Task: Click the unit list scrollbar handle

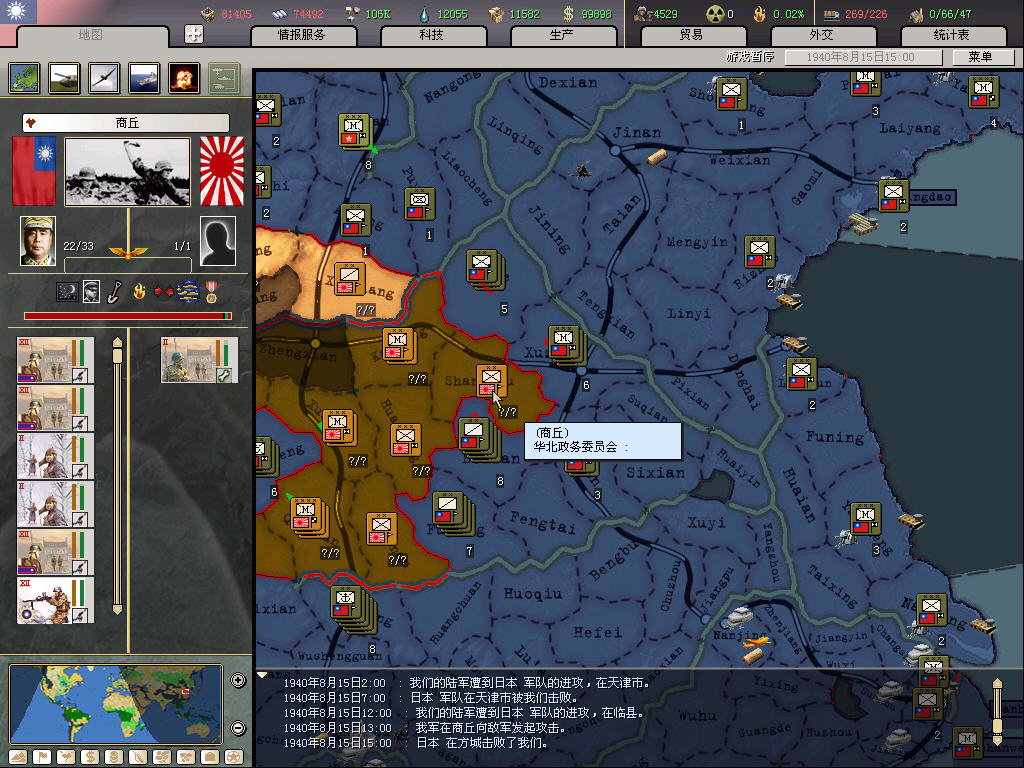Action: point(118,356)
